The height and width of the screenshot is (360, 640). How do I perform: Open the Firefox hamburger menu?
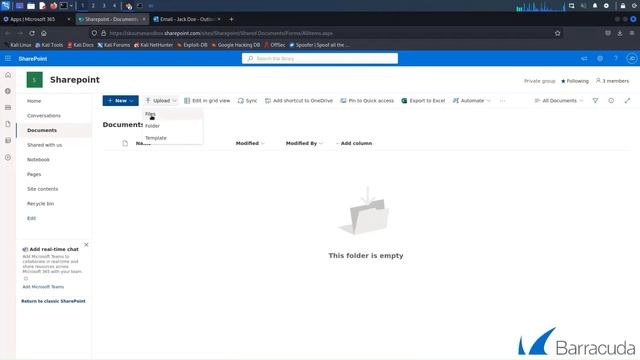pos(631,33)
